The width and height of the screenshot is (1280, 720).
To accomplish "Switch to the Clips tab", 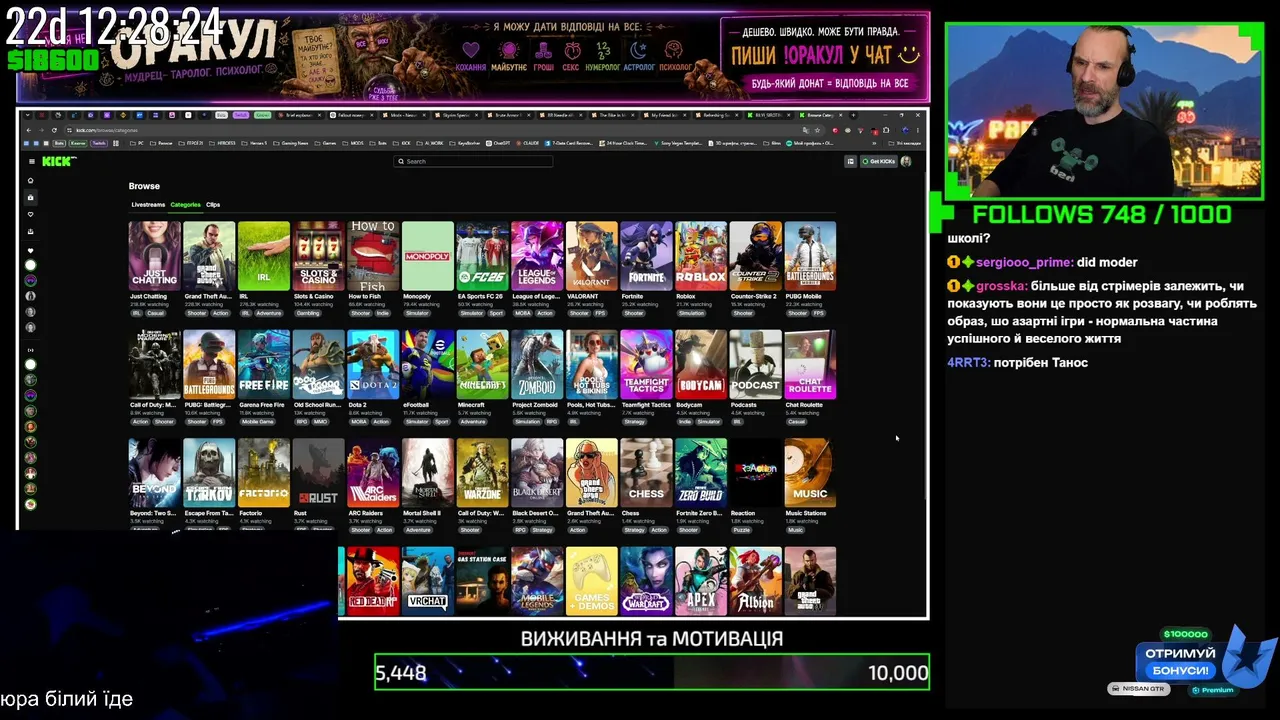I will coord(213,205).
